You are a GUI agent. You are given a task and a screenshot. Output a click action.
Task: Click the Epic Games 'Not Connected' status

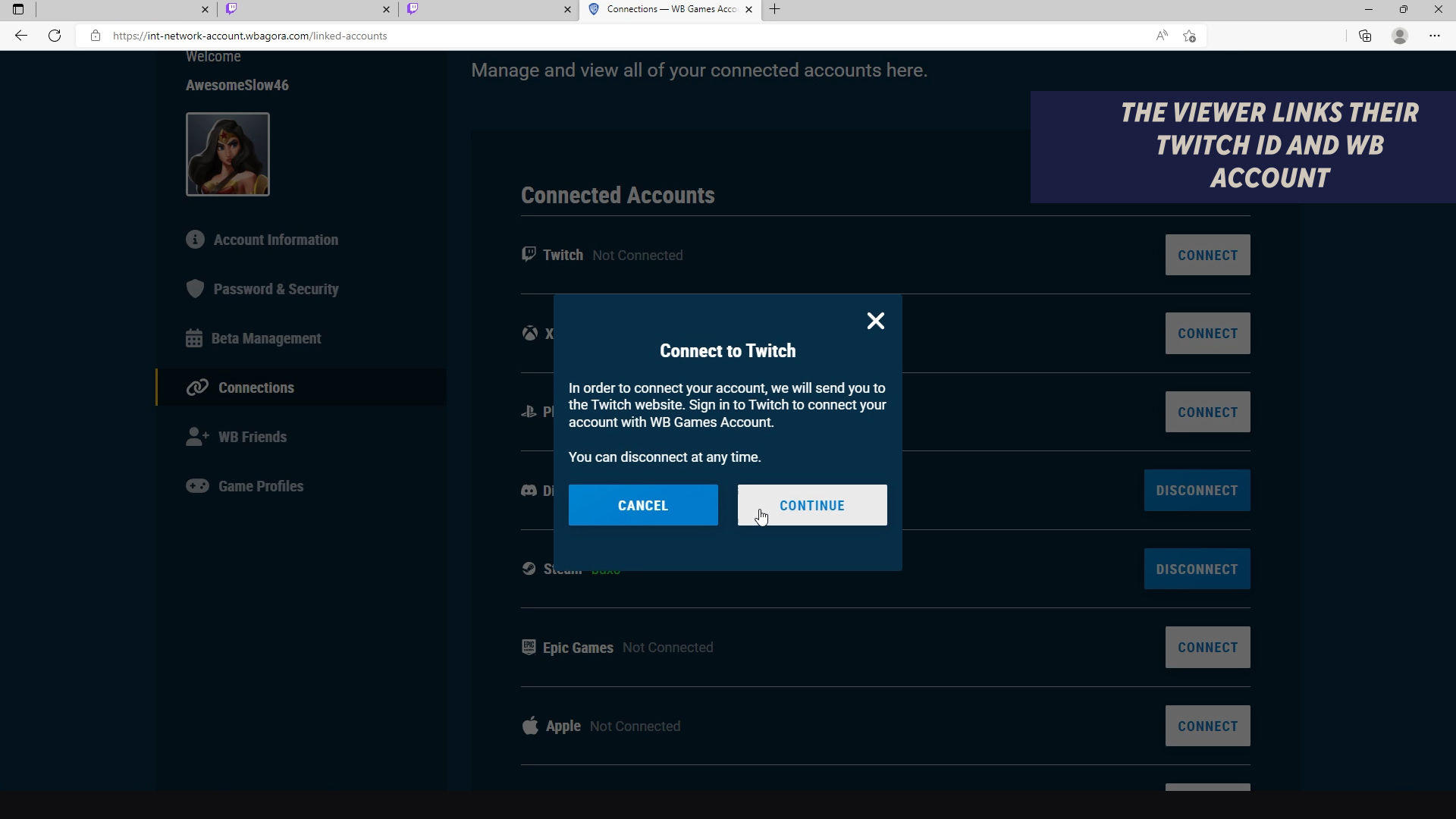point(668,648)
